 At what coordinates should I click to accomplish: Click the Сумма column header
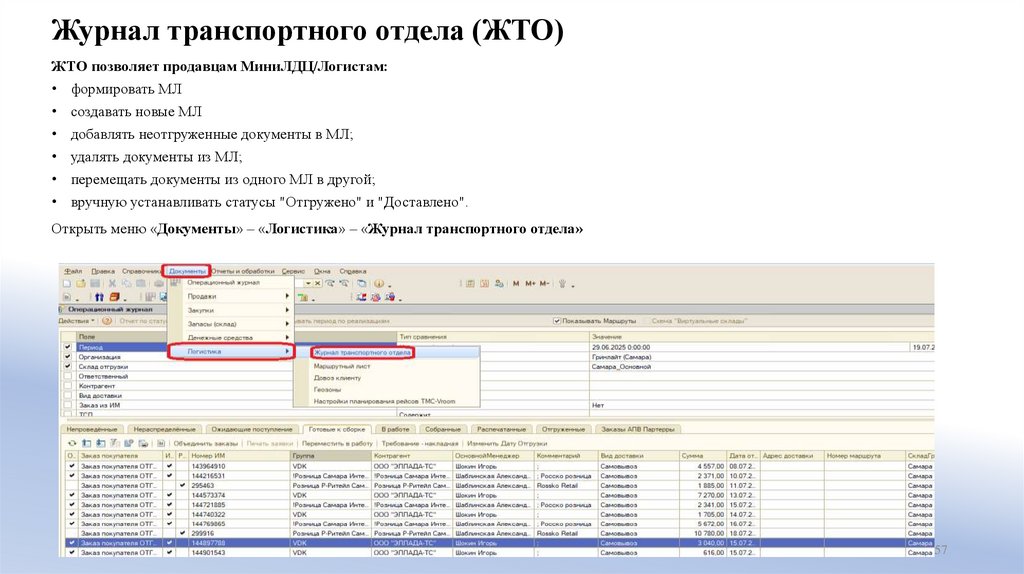[x=702, y=456]
